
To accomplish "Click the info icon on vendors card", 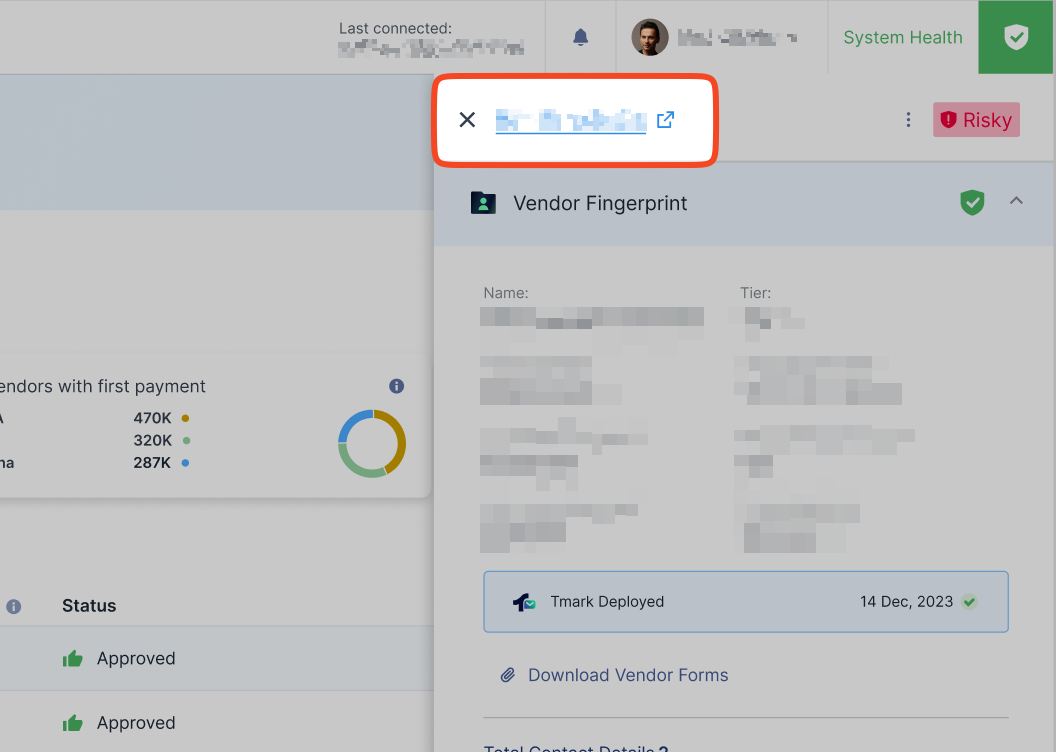I will 396,386.
